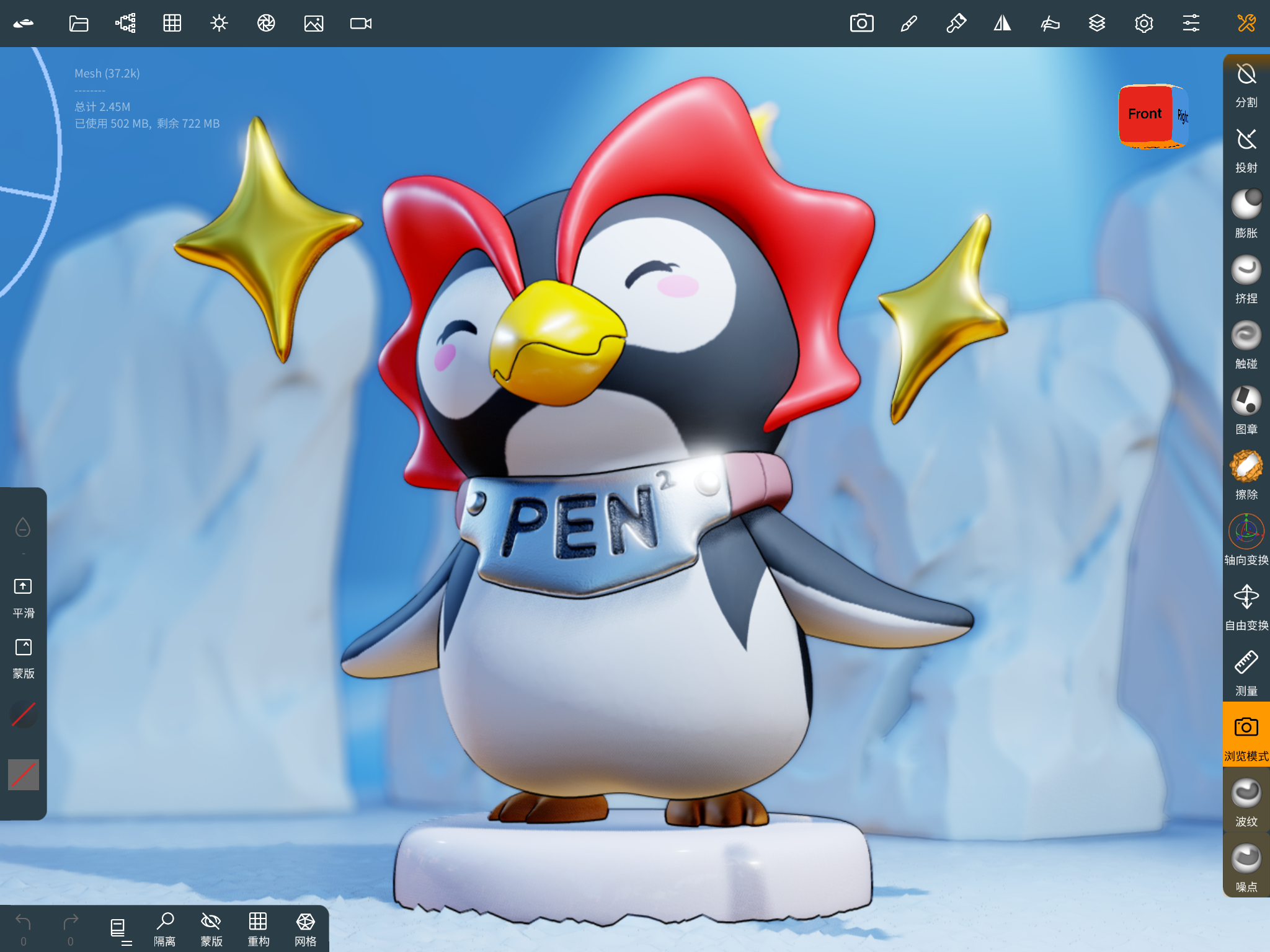Activate the Gizmo (轴向变换) transform tool

click(x=1246, y=530)
